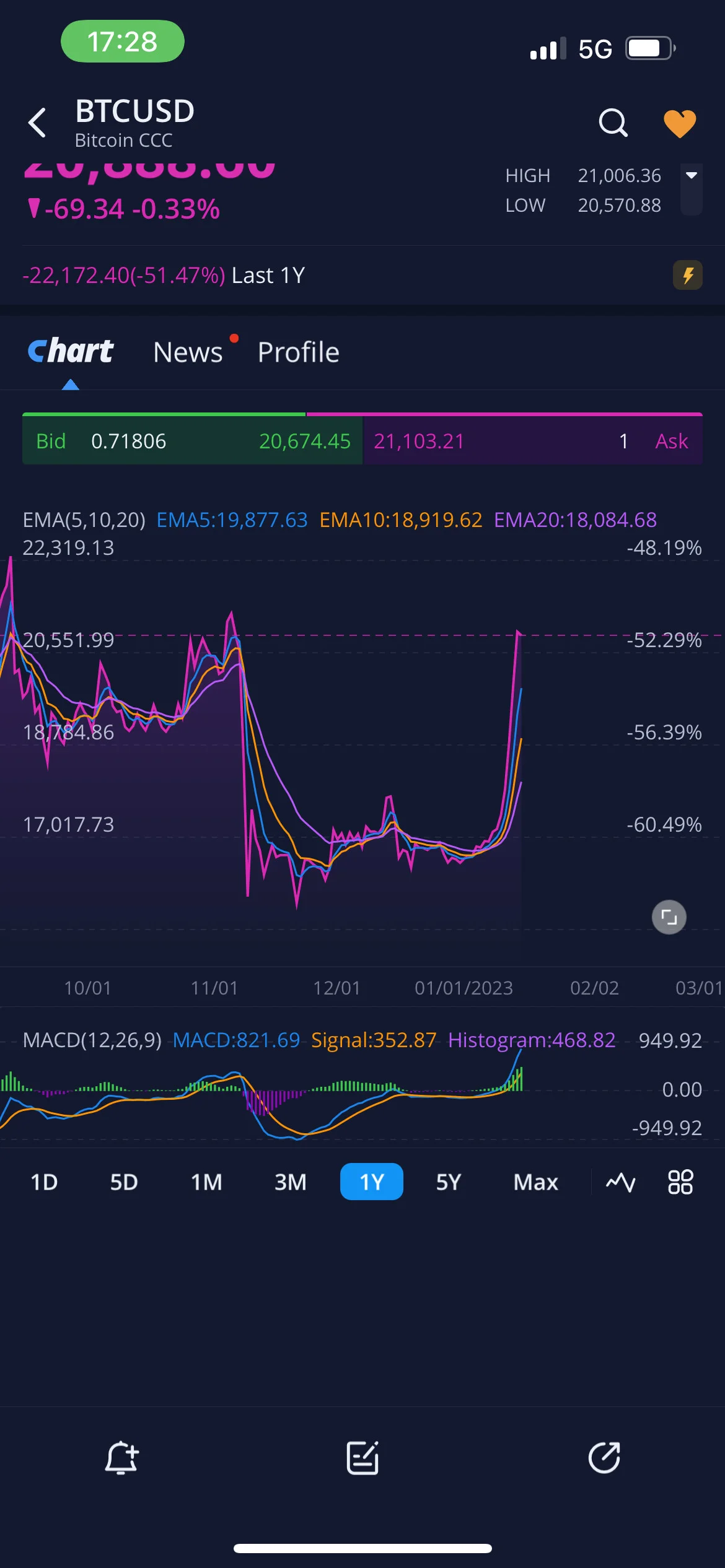
Task: Tap the 12/01 date axis label
Action: [336, 988]
